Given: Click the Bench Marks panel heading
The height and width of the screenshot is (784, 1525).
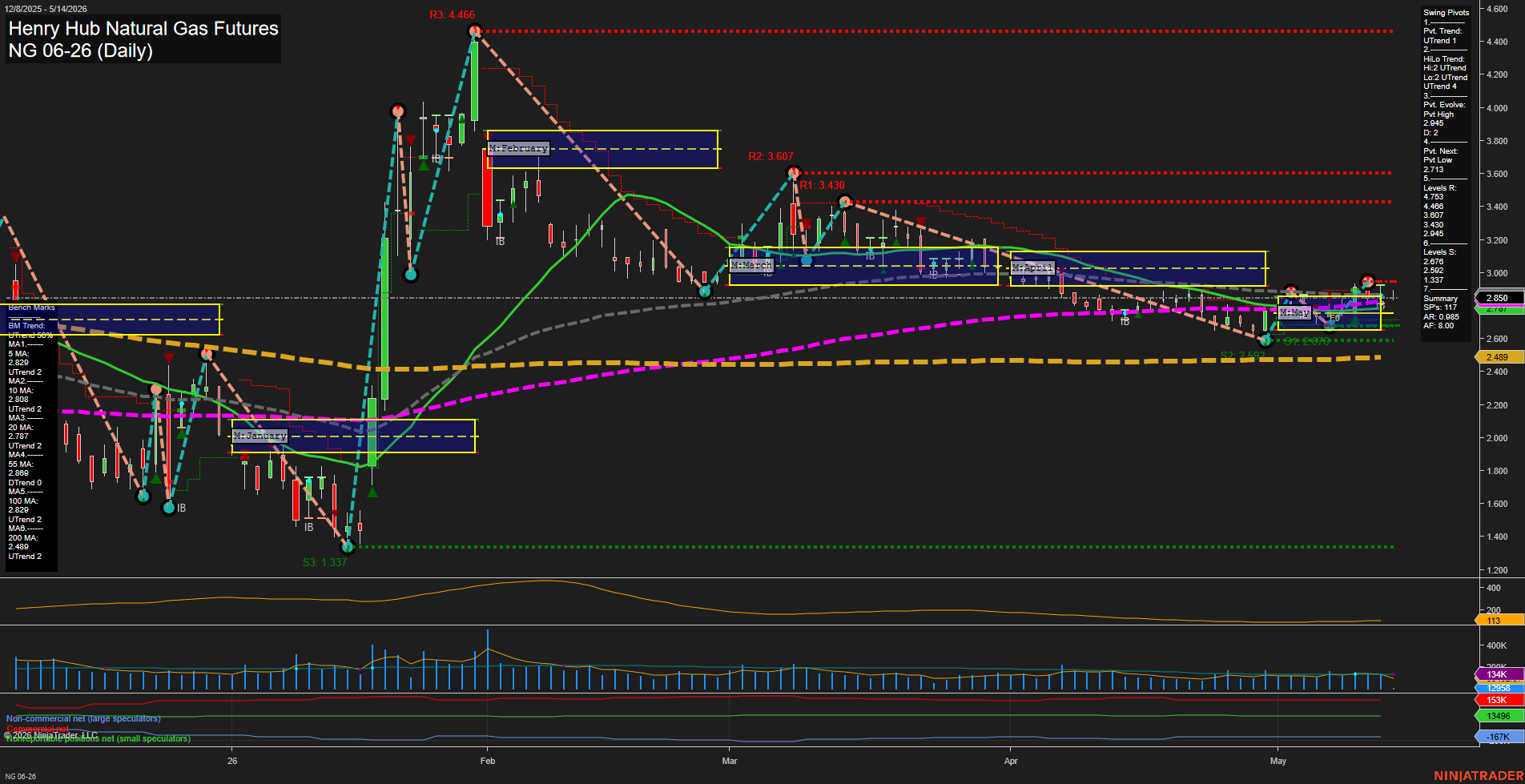Looking at the screenshot, I should coord(32,308).
